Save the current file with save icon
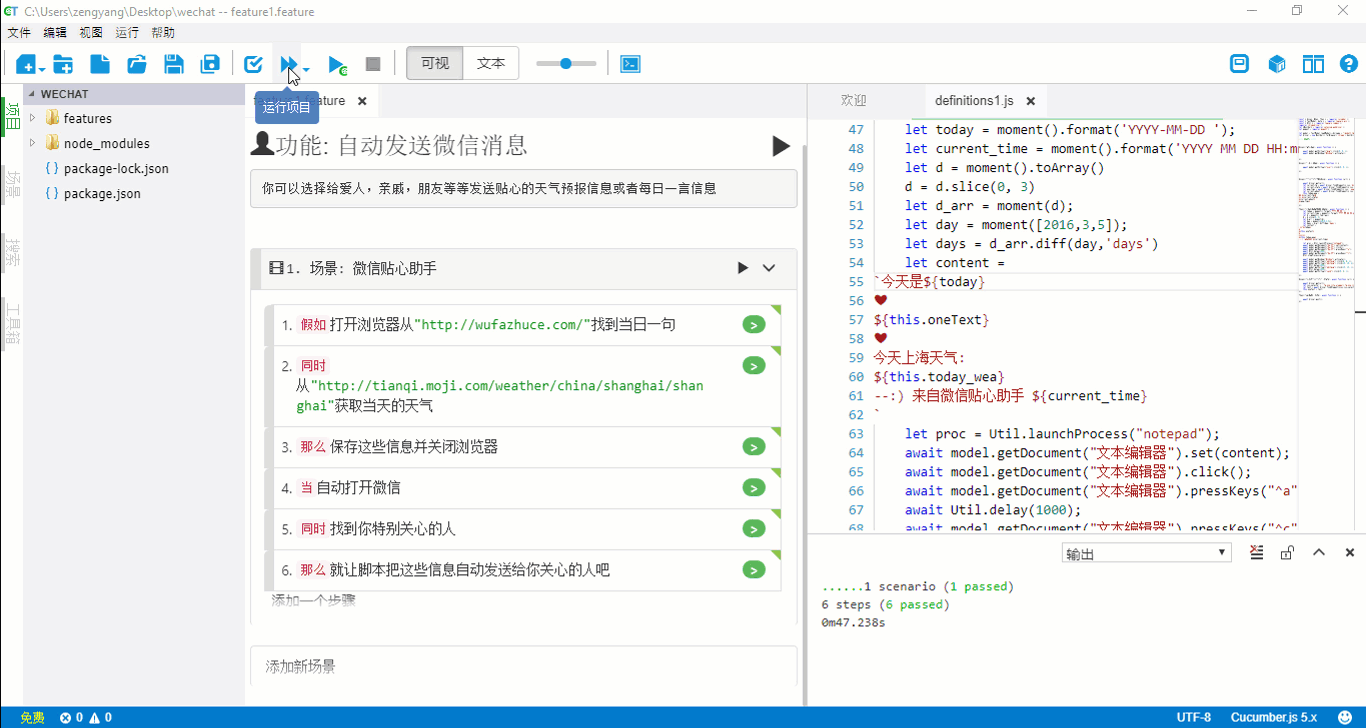Viewport: 1366px width, 728px height. [x=173, y=64]
